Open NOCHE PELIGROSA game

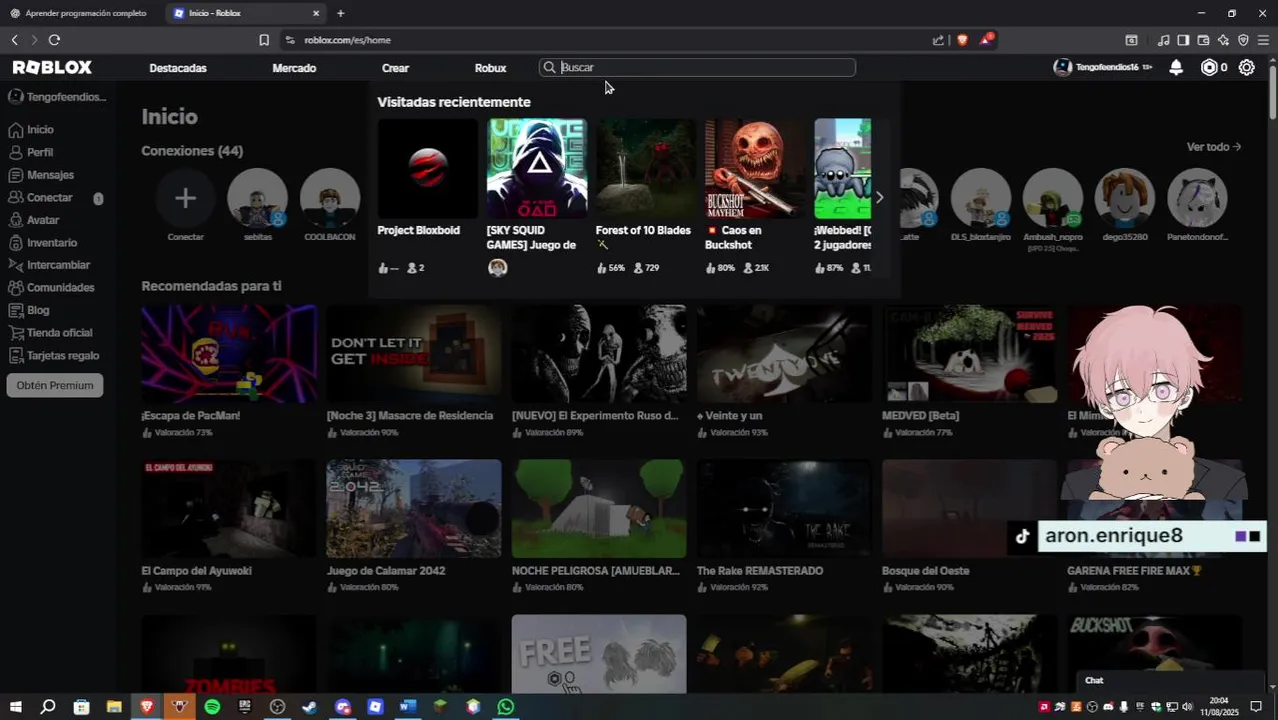(x=599, y=509)
